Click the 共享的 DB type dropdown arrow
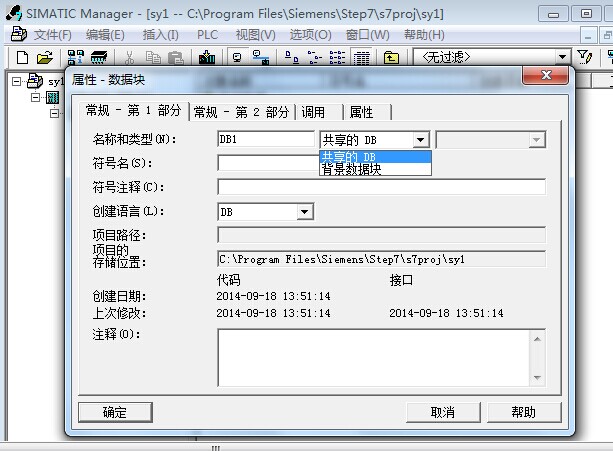 (x=421, y=140)
